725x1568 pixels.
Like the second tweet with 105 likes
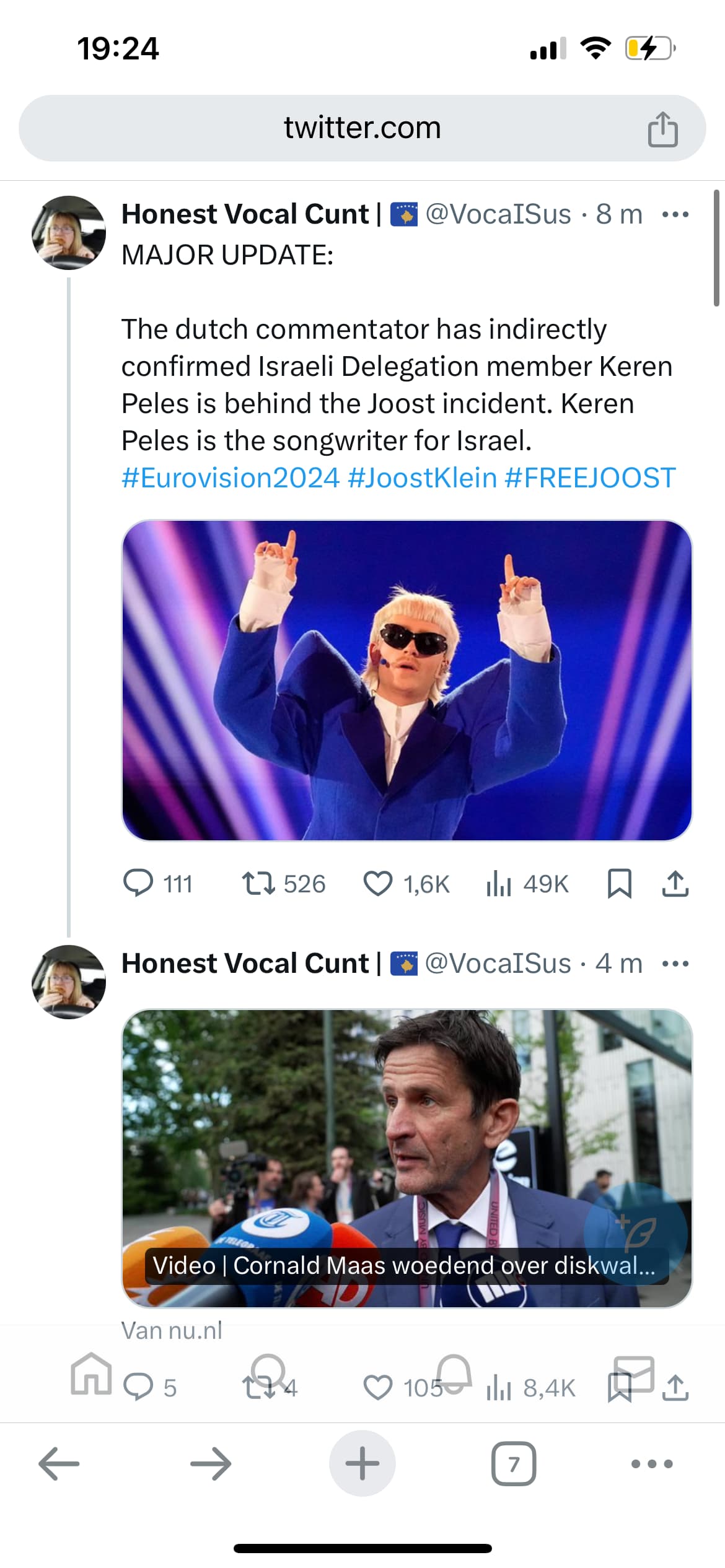(378, 1387)
